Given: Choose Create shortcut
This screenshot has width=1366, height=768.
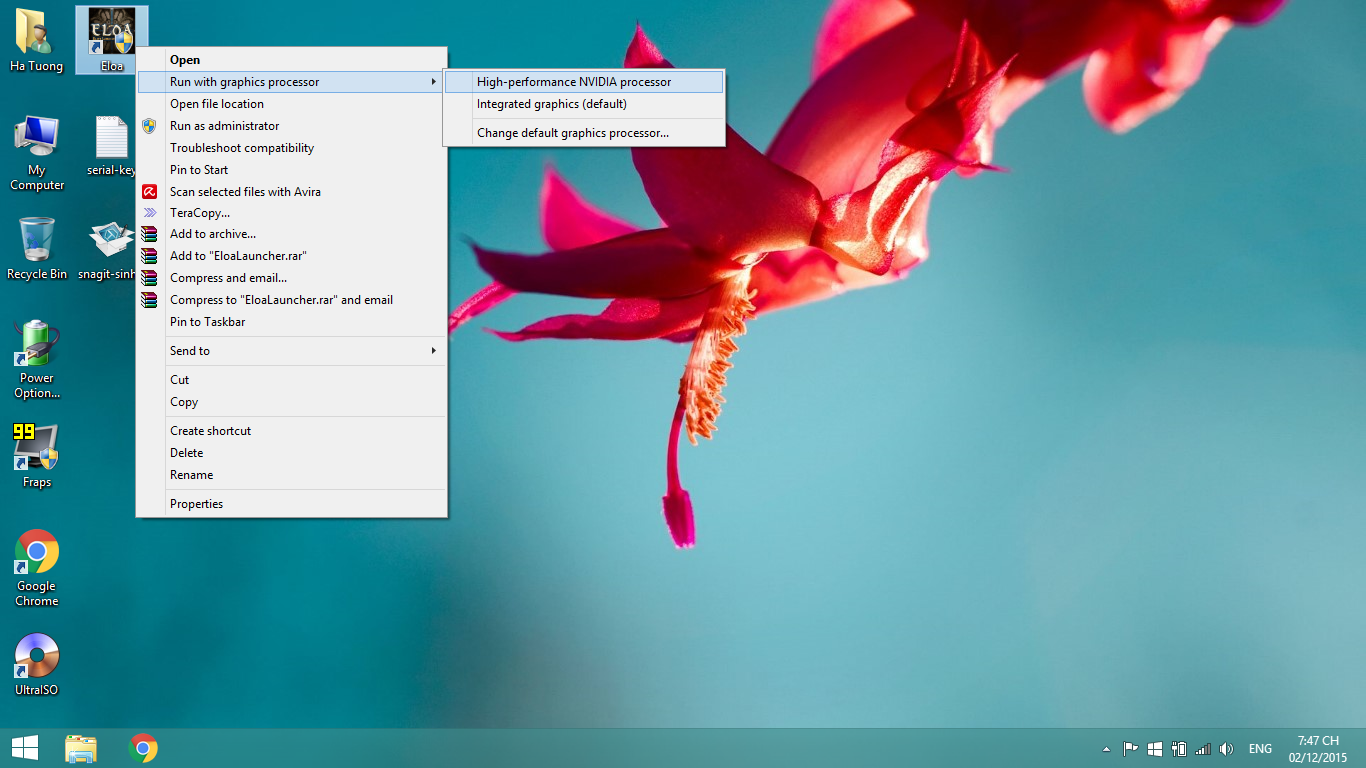Looking at the screenshot, I should [x=291, y=431].
